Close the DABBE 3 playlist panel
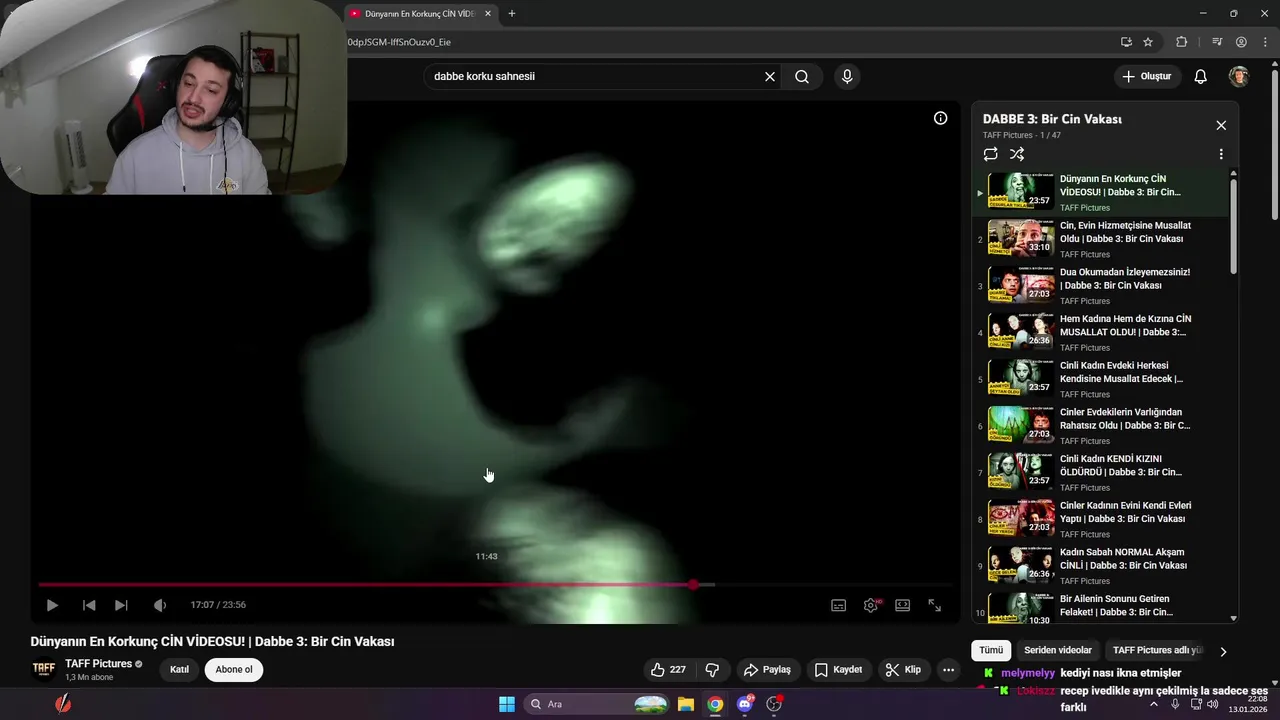The image size is (1280, 720). (1221, 125)
